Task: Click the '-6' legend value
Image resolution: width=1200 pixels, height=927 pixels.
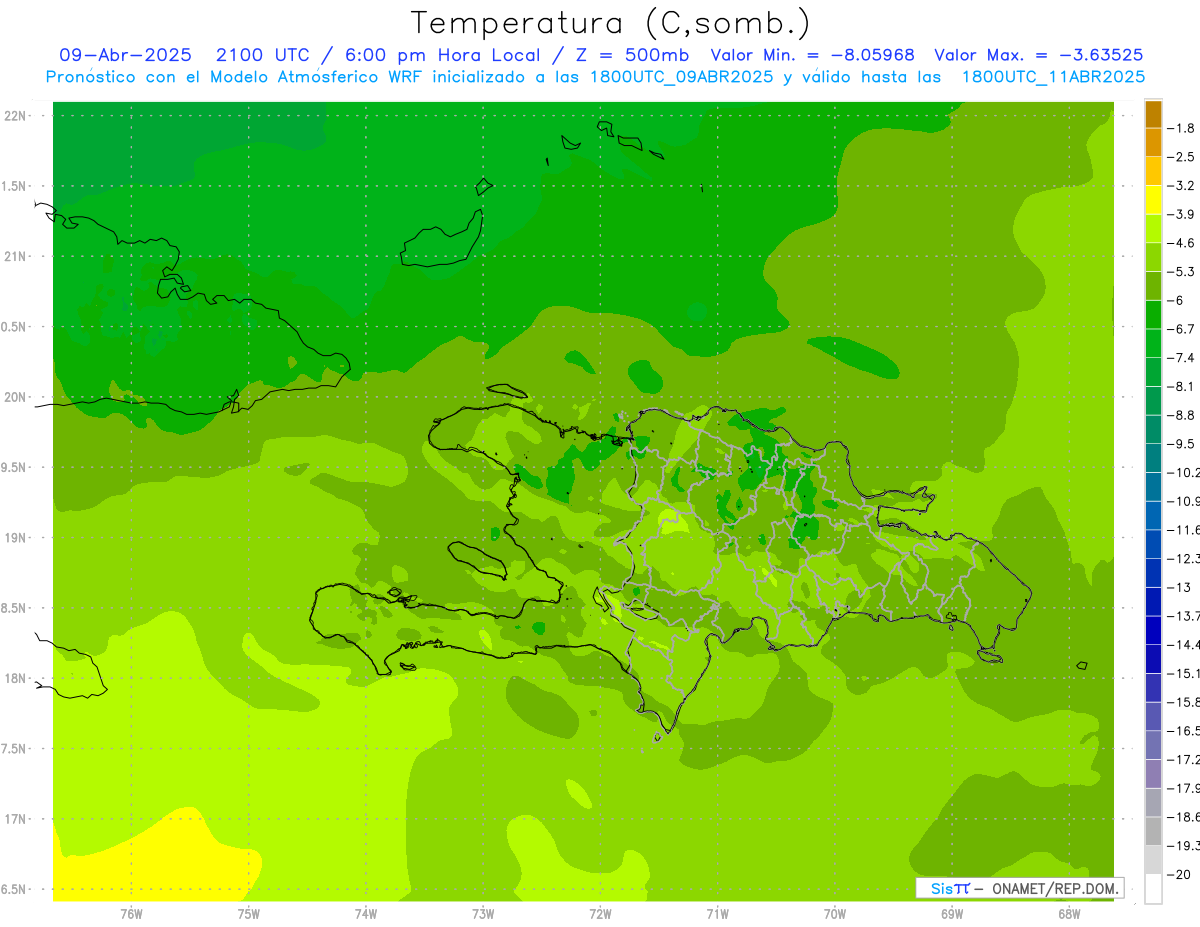Action: tap(1175, 300)
